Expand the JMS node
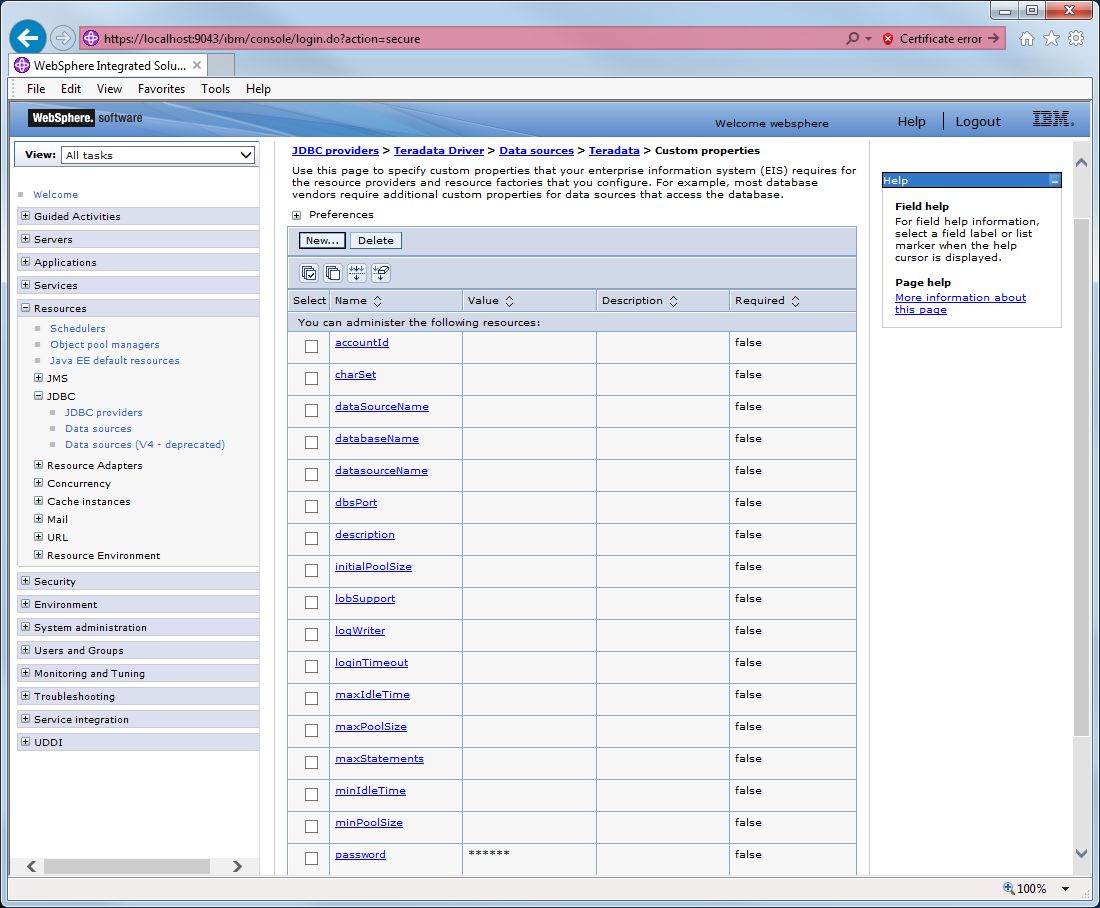This screenshot has height=908, width=1100. (x=39, y=378)
